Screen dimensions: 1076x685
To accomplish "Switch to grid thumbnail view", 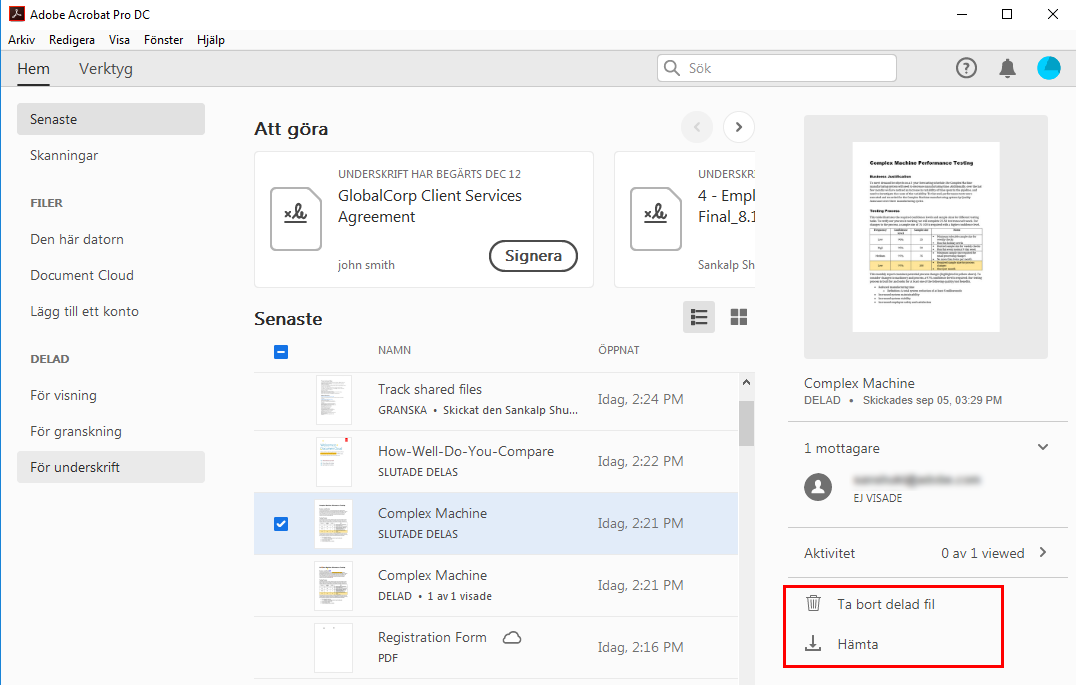I will pos(739,317).
